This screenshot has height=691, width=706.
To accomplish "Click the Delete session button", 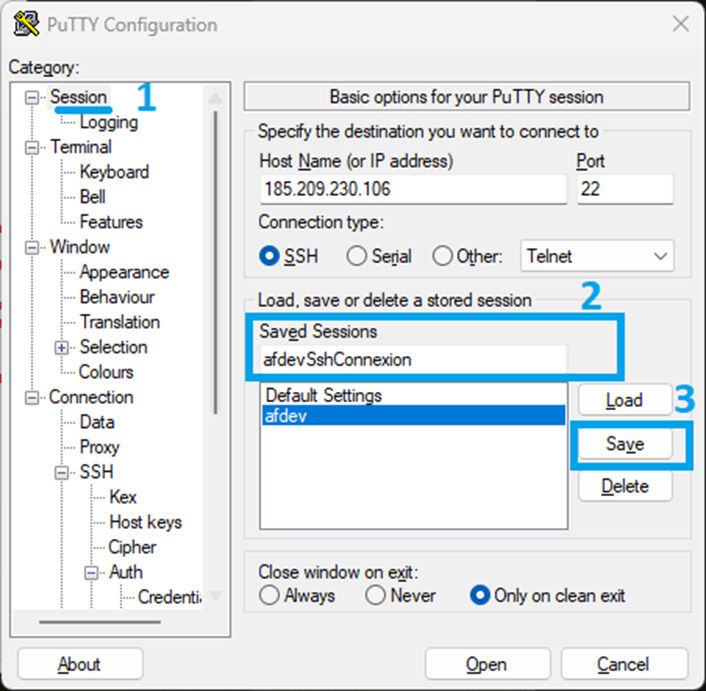I will (625, 486).
